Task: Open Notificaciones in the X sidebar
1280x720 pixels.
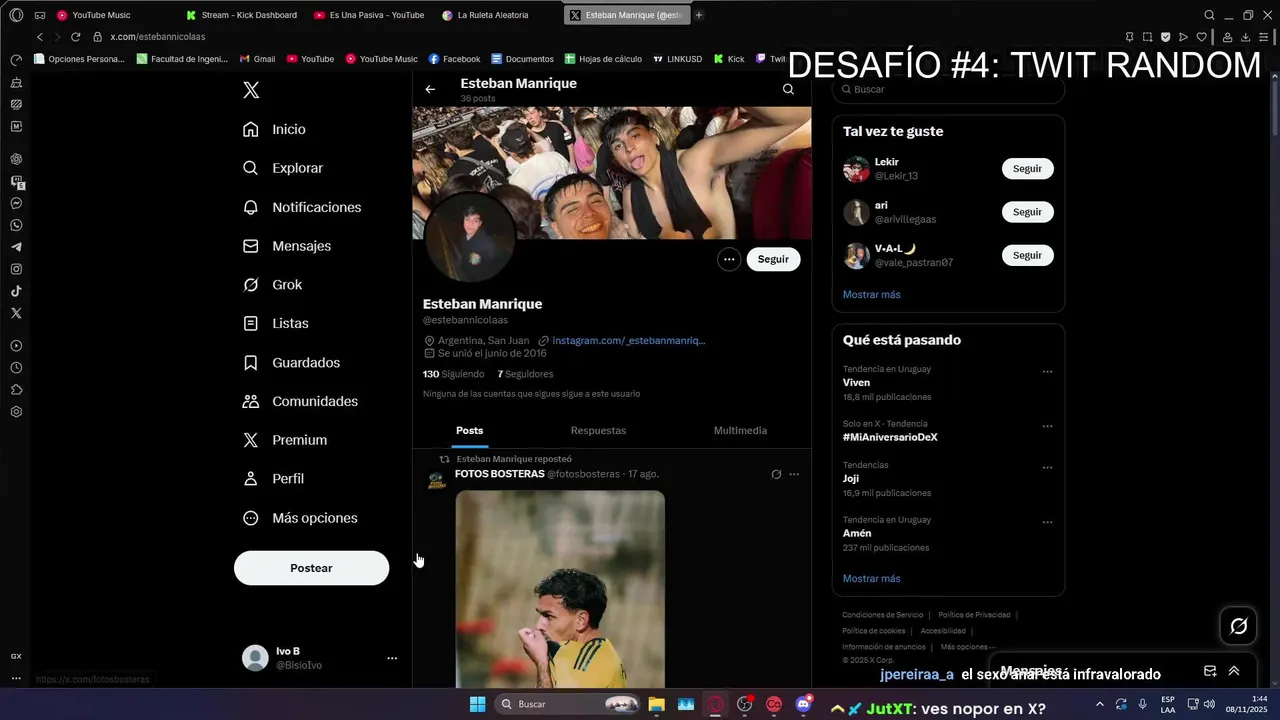Action: pyautogui.click(x=302, y=207)
